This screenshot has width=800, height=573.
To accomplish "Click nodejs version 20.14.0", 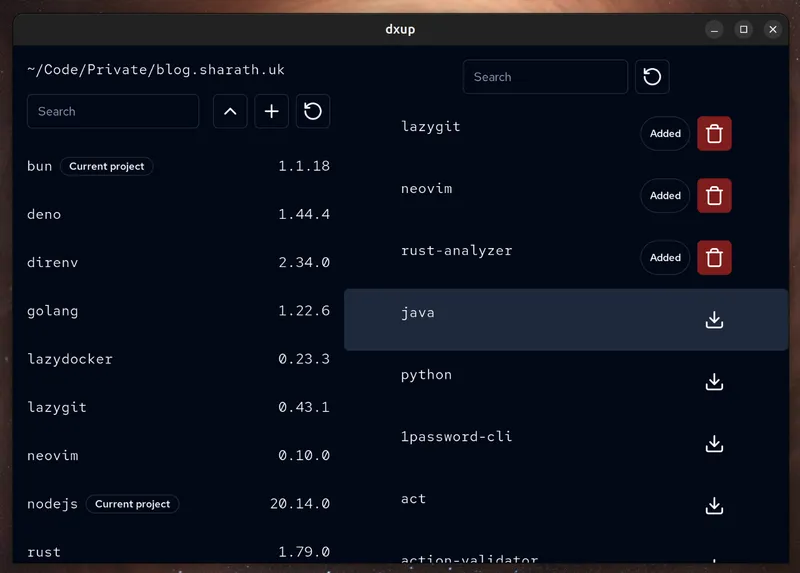I will (x=300, y=504).
